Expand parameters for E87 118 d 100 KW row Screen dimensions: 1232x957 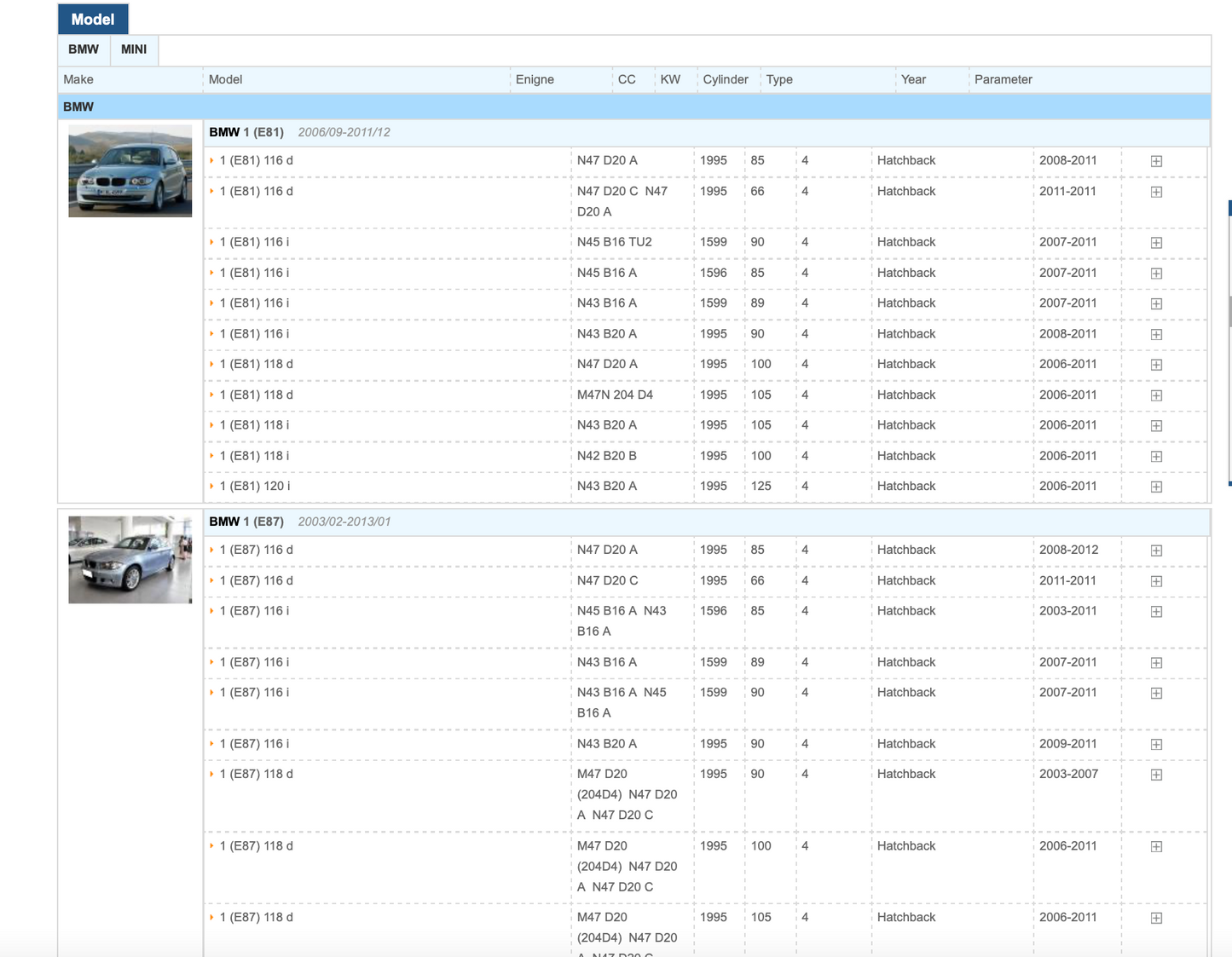click(1156, 846)
